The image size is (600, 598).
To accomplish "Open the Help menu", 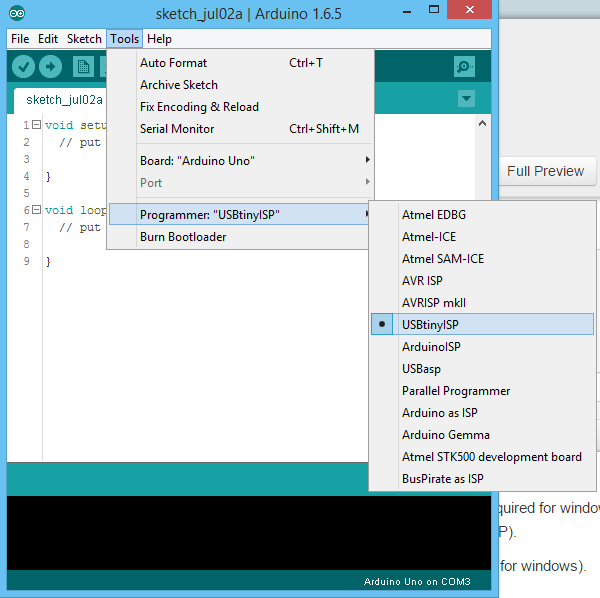I will [x=159, y=39].
